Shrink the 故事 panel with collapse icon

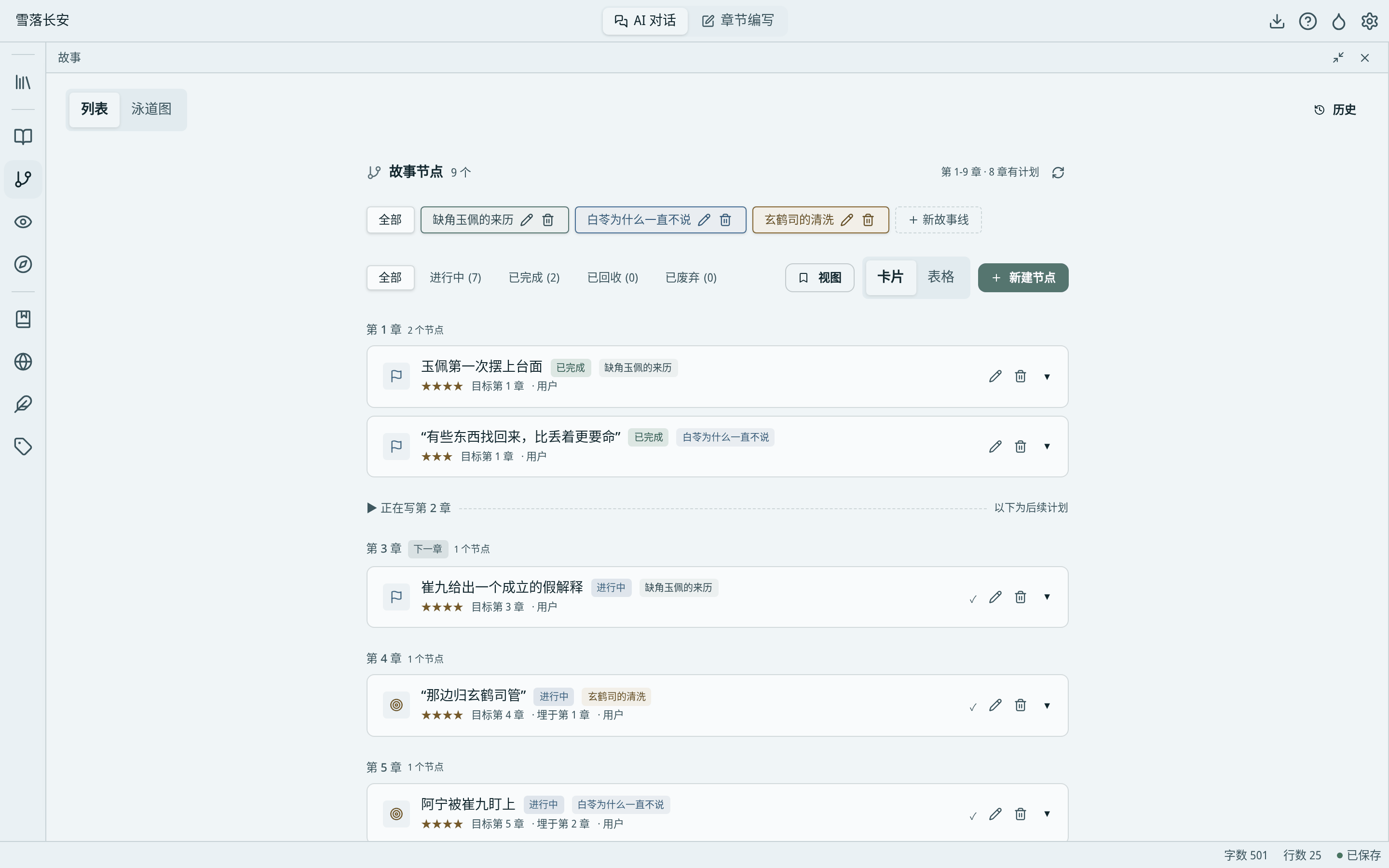1338,58
